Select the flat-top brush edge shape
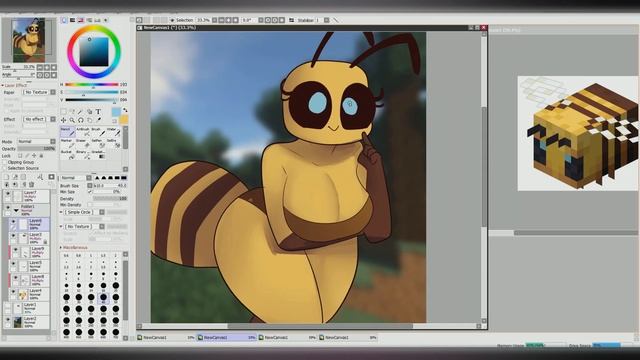The width and height of the screenshot is (640, 360). [124, 178]
